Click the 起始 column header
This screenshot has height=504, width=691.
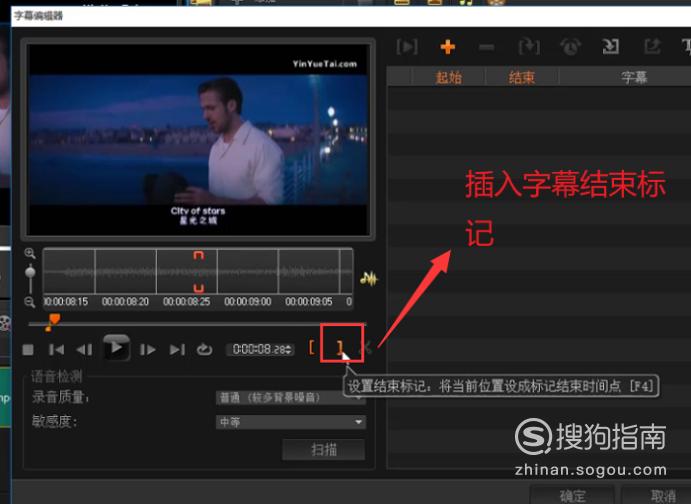448,78
